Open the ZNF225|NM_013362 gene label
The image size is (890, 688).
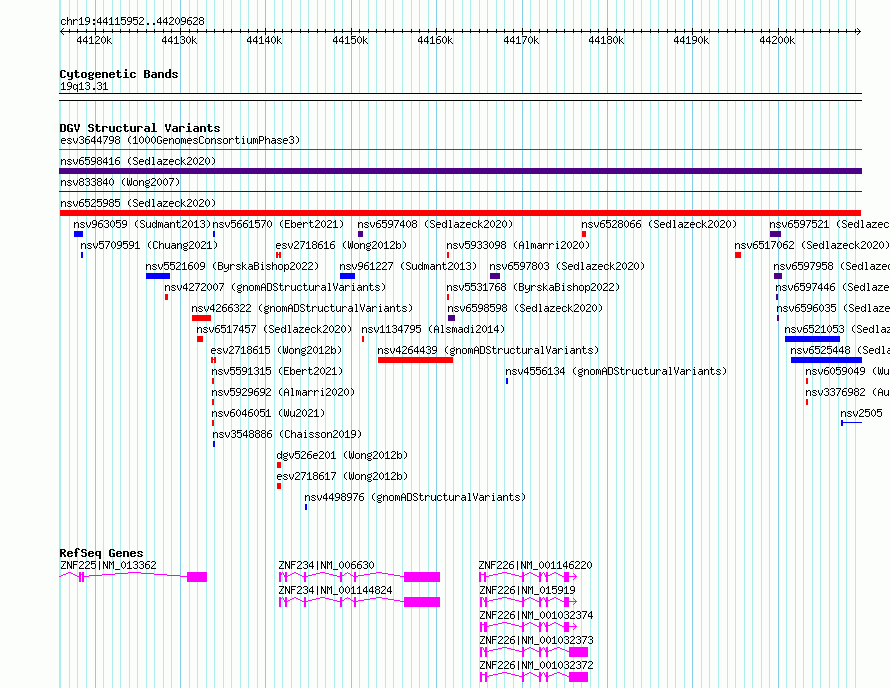pyautogui.click(x=108, y=565)
